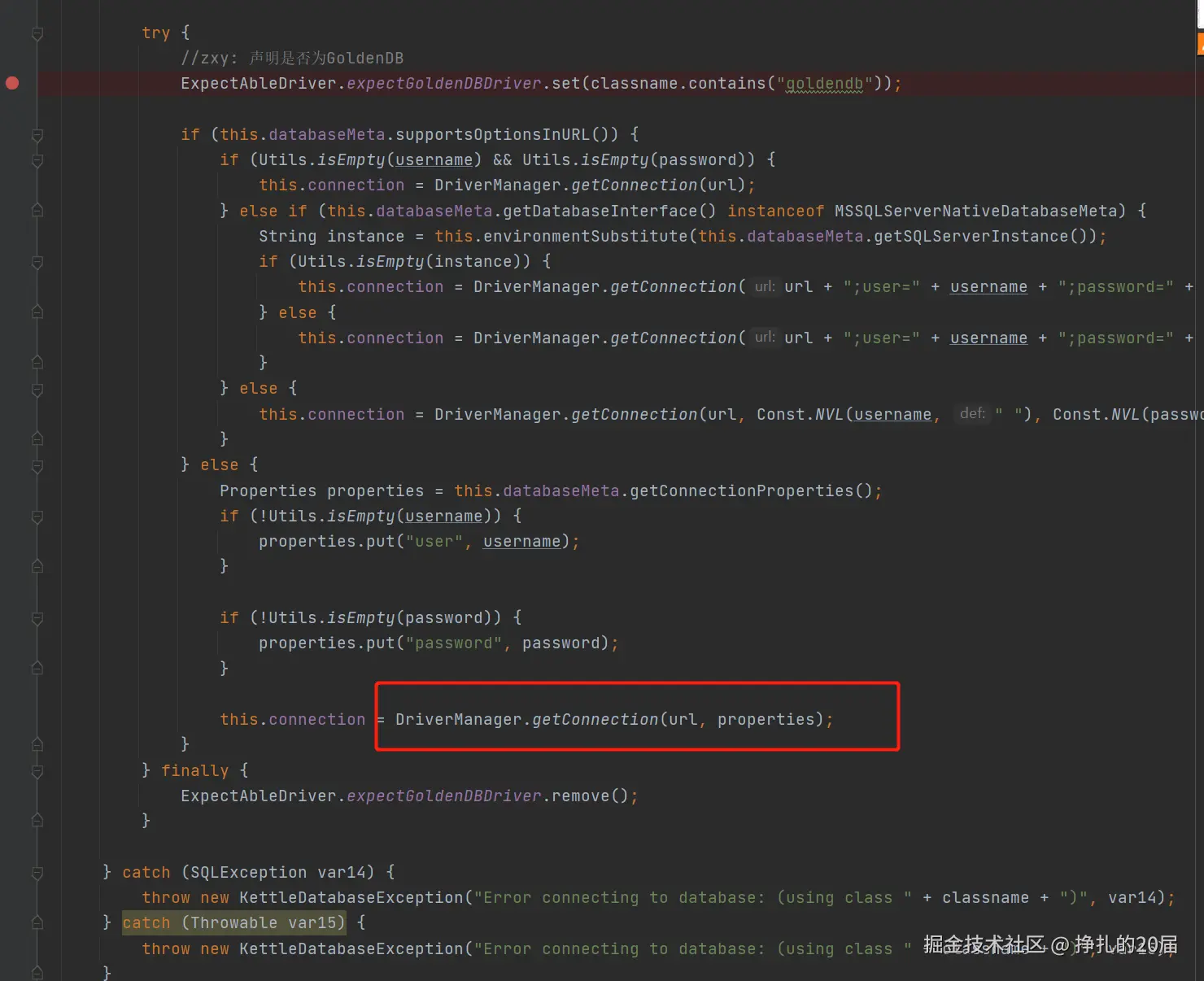Viewport: 1204px width, 981px height.
Task: Click the try keyword
Action: (156, 33)
